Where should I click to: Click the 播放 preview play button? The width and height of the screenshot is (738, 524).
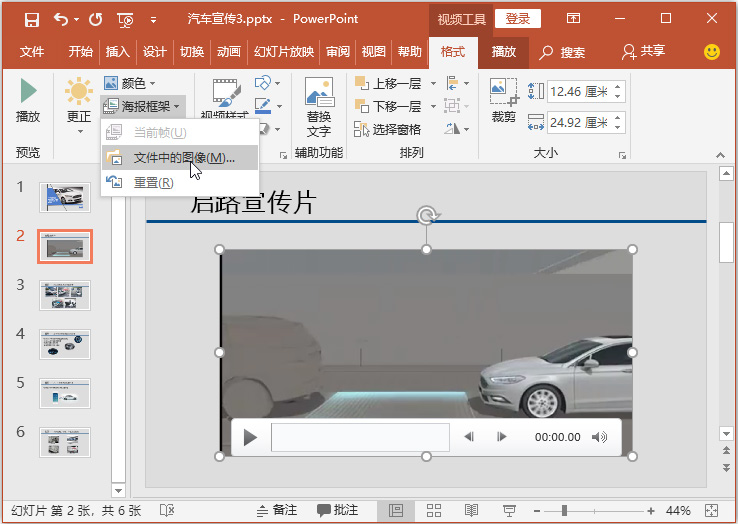click(x=28, y=101)
